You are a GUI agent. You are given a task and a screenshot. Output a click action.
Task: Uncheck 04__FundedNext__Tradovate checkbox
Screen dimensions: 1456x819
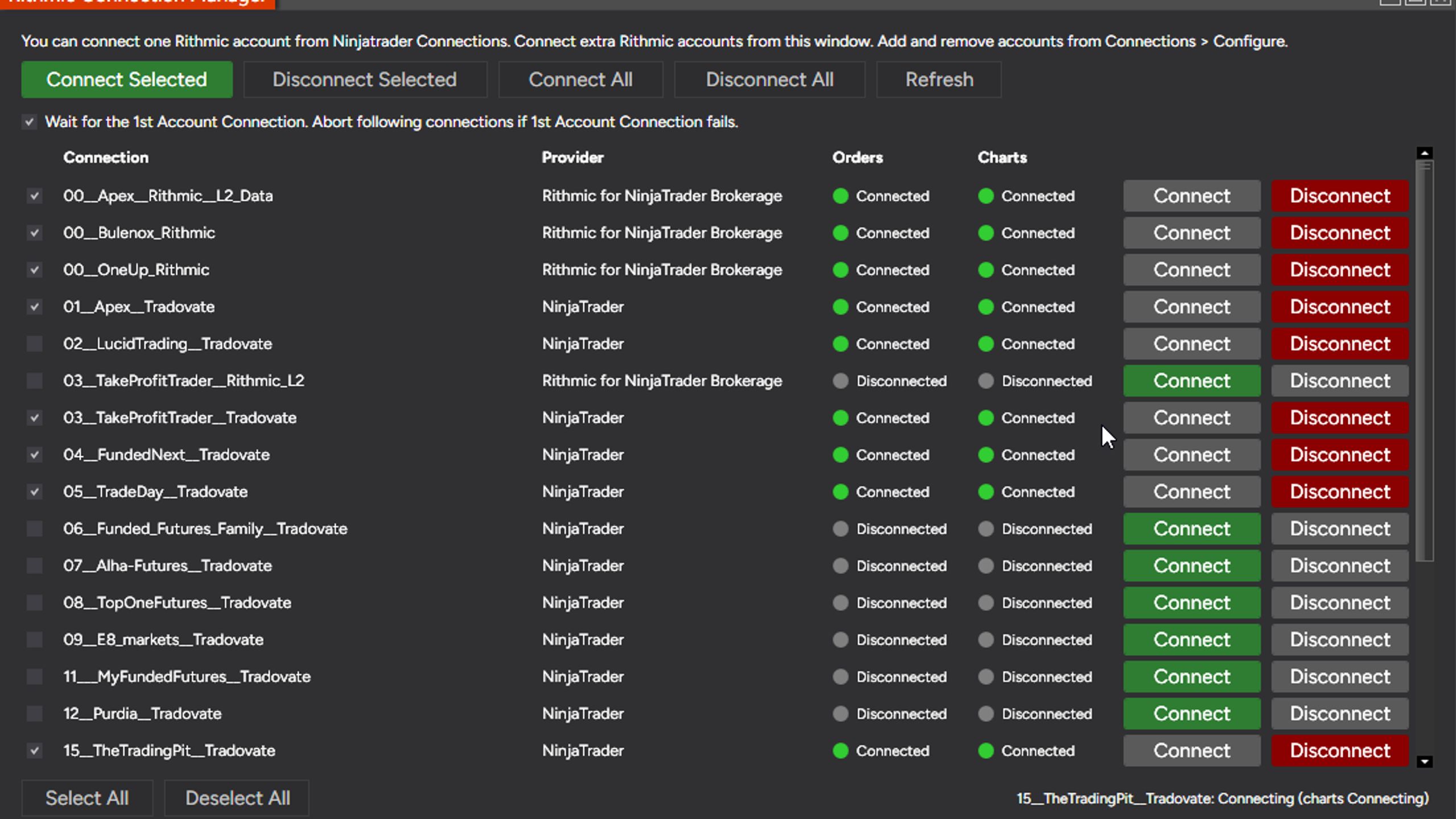(x=34, y=454)
